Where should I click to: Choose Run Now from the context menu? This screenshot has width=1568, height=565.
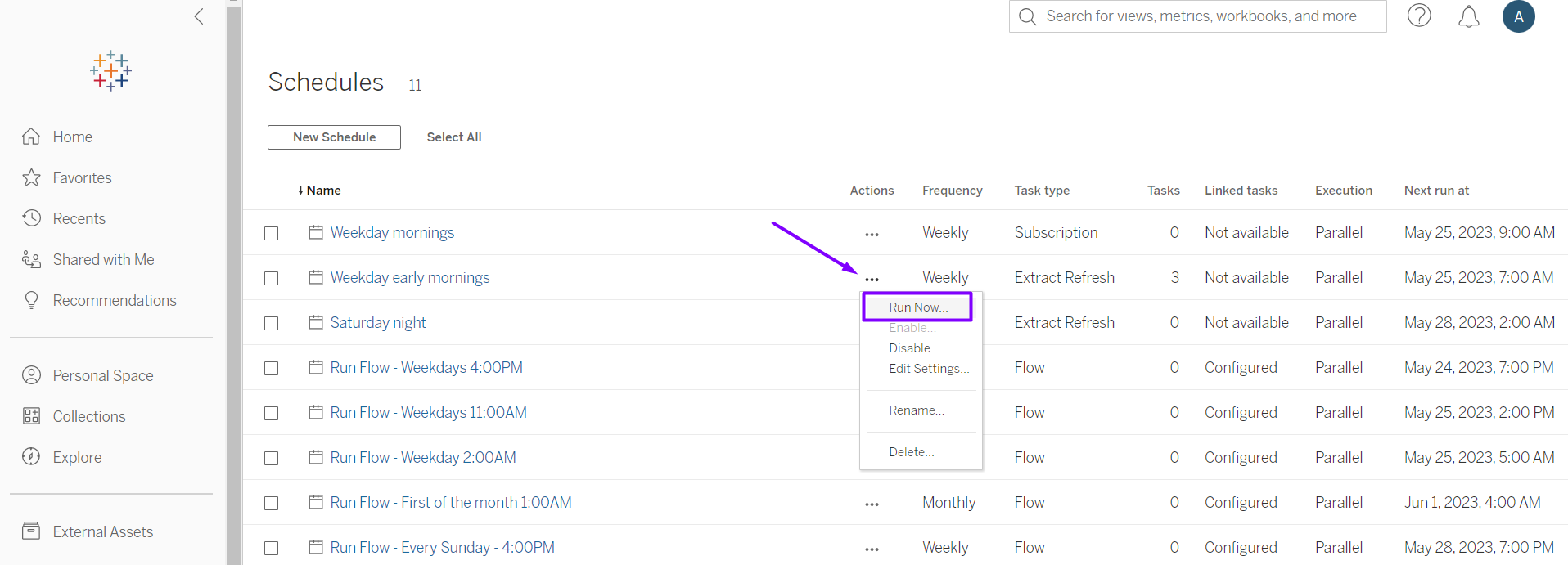(x=917, y=307)
